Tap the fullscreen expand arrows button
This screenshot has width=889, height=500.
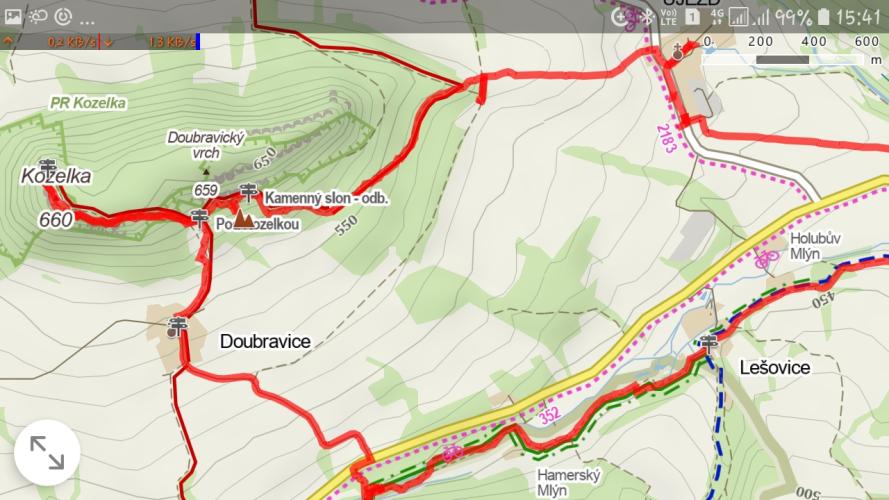pyautogui.click(x=47, y=452)
